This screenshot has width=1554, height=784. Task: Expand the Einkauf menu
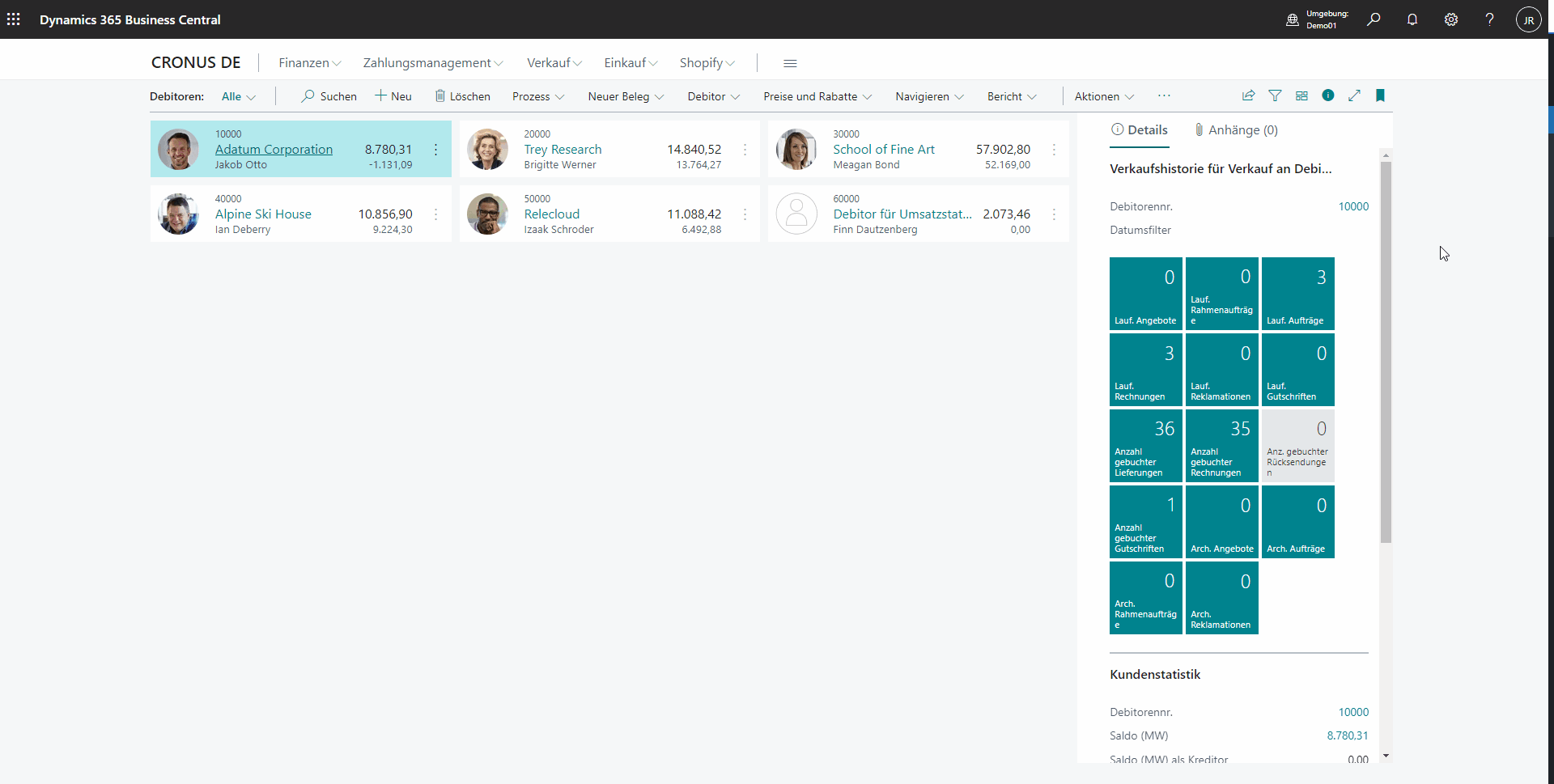tap(631, 63)
